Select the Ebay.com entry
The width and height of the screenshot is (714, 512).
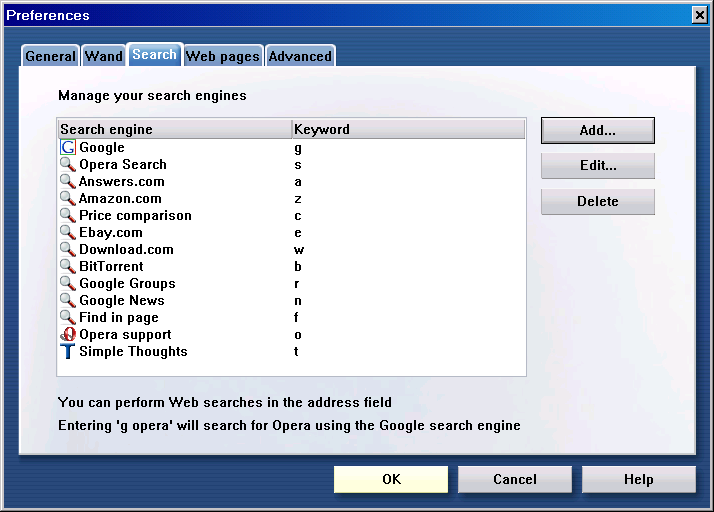tap(111, 232)
